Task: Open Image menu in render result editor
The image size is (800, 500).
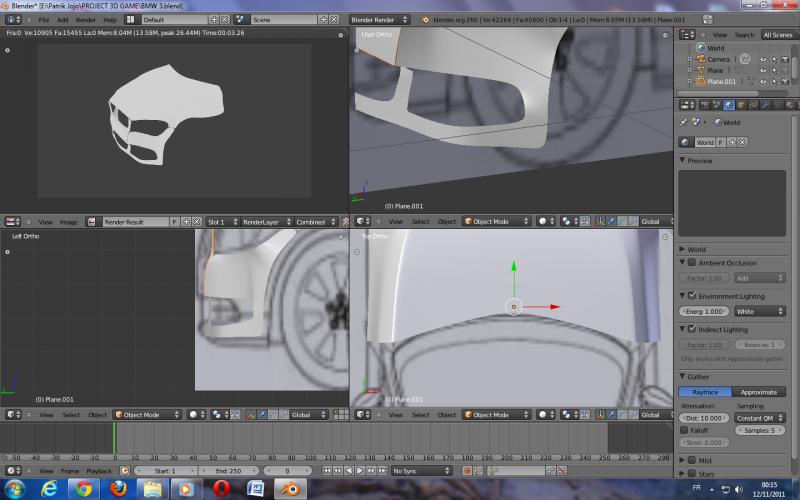Action: tap(68, 222)
